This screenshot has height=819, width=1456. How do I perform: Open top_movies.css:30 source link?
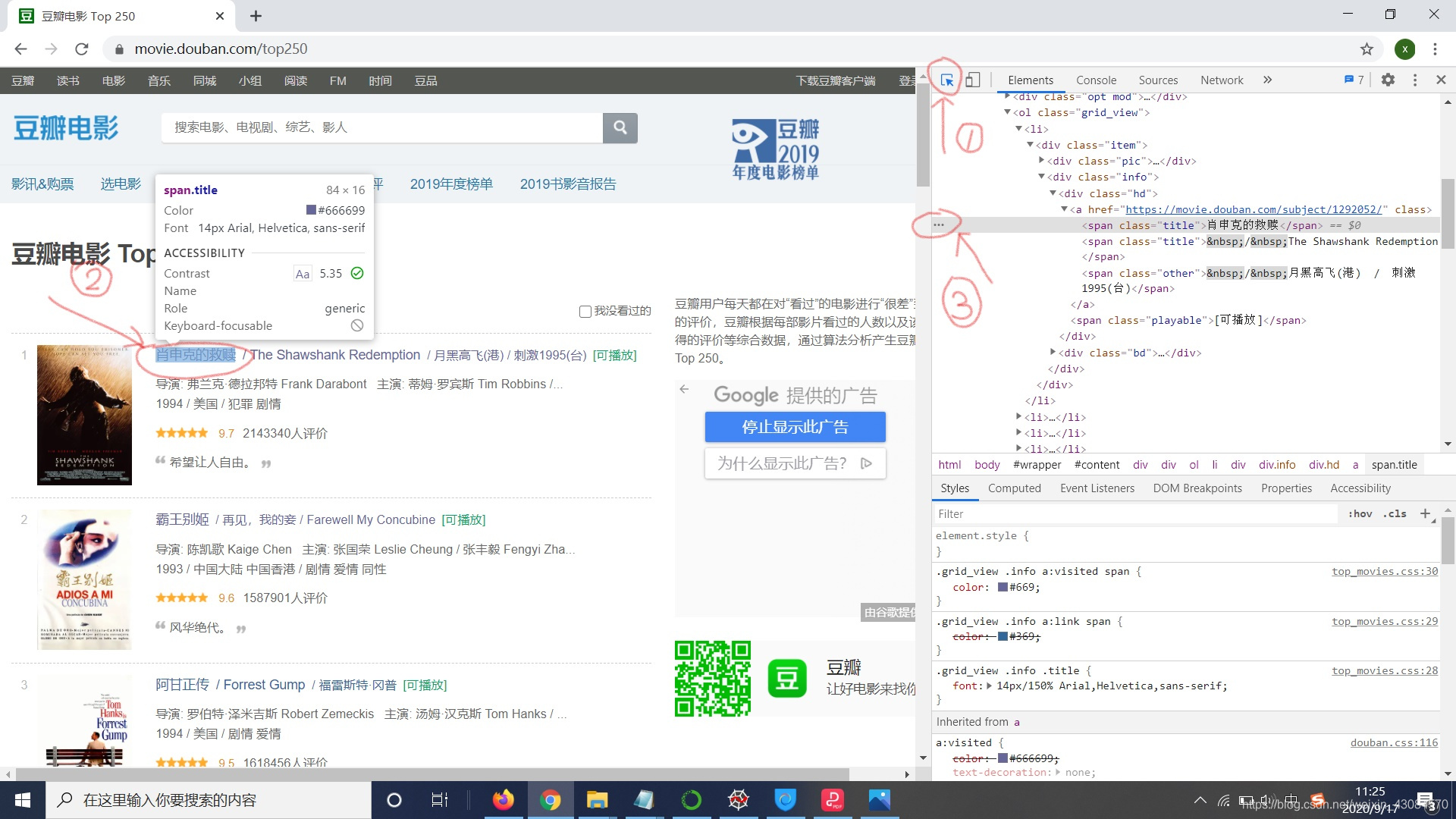click(x=1385, y=571)
